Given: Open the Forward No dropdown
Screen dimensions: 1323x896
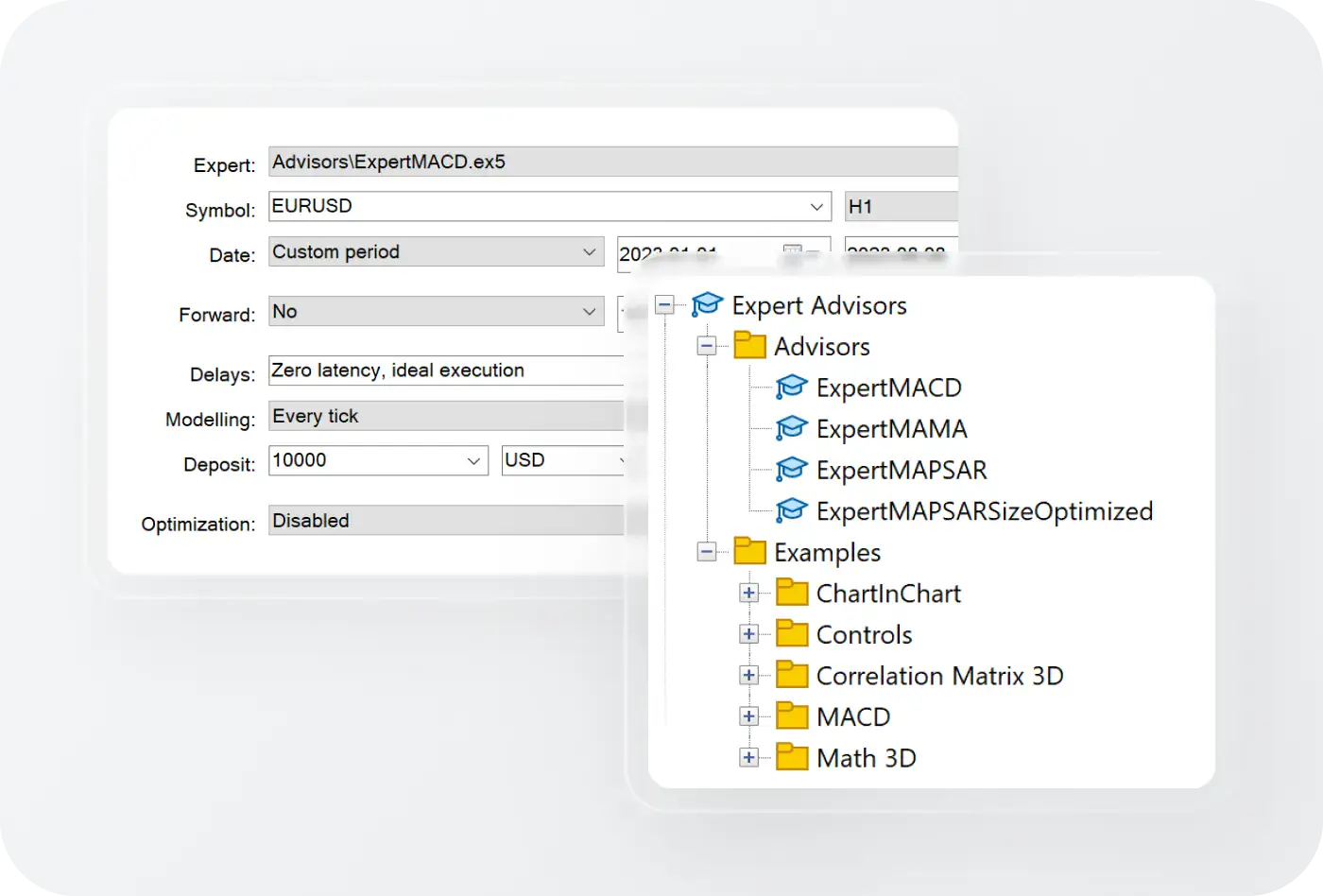Looking at the screenshot, I should coord(589,312).
